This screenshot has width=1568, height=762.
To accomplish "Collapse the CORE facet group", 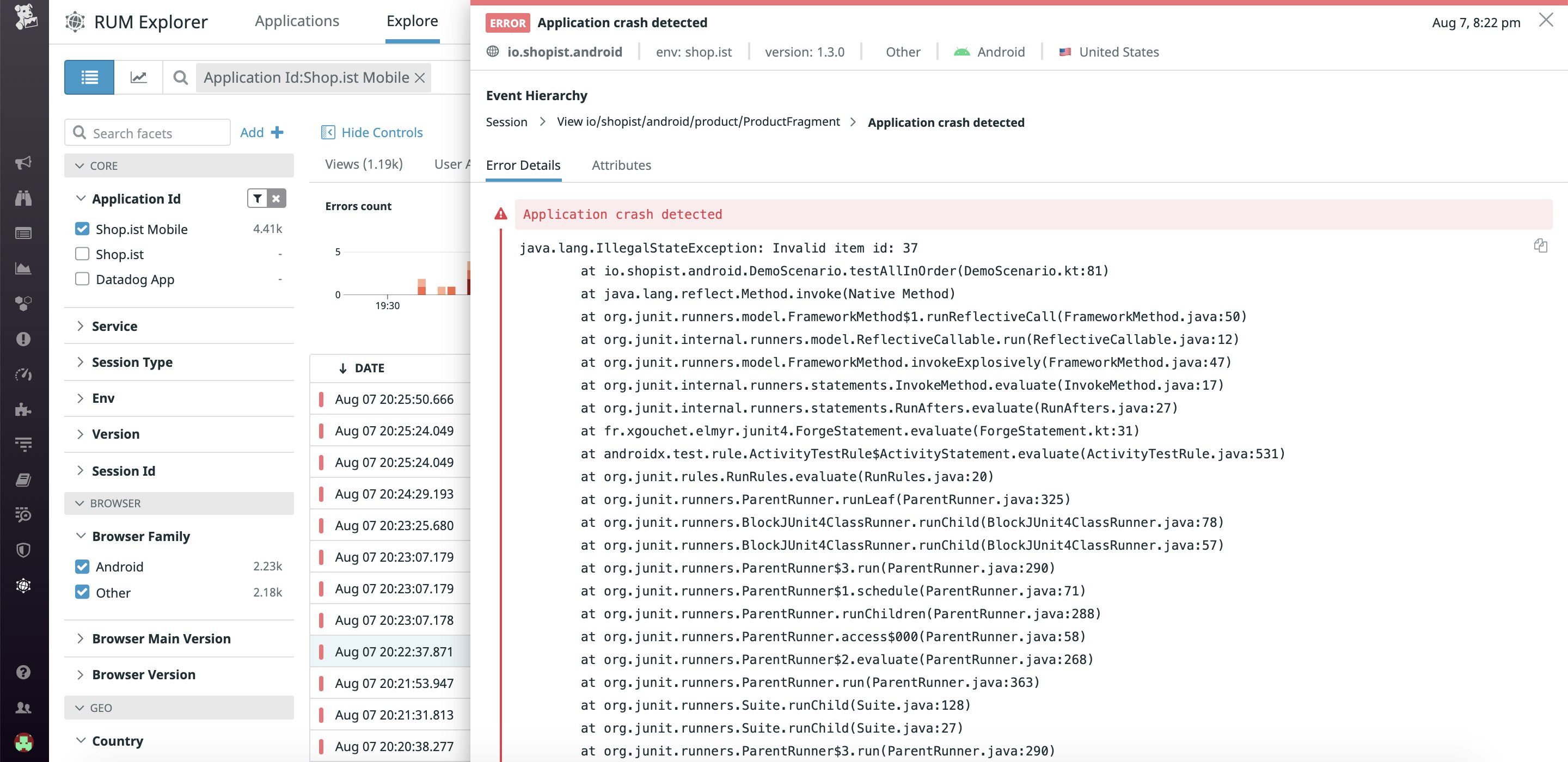I will pos(79,165).
